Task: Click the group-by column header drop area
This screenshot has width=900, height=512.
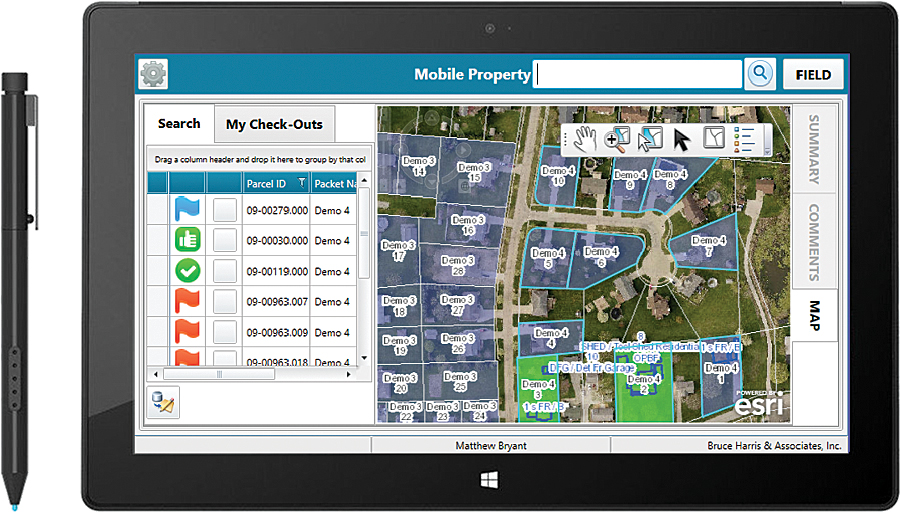Action: pyautogui.click(x=259, y=160)
